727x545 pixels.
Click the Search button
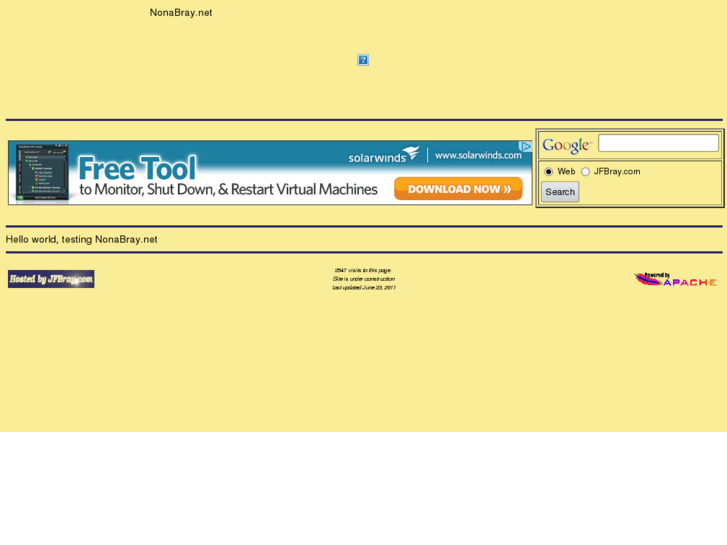[560, 192]
